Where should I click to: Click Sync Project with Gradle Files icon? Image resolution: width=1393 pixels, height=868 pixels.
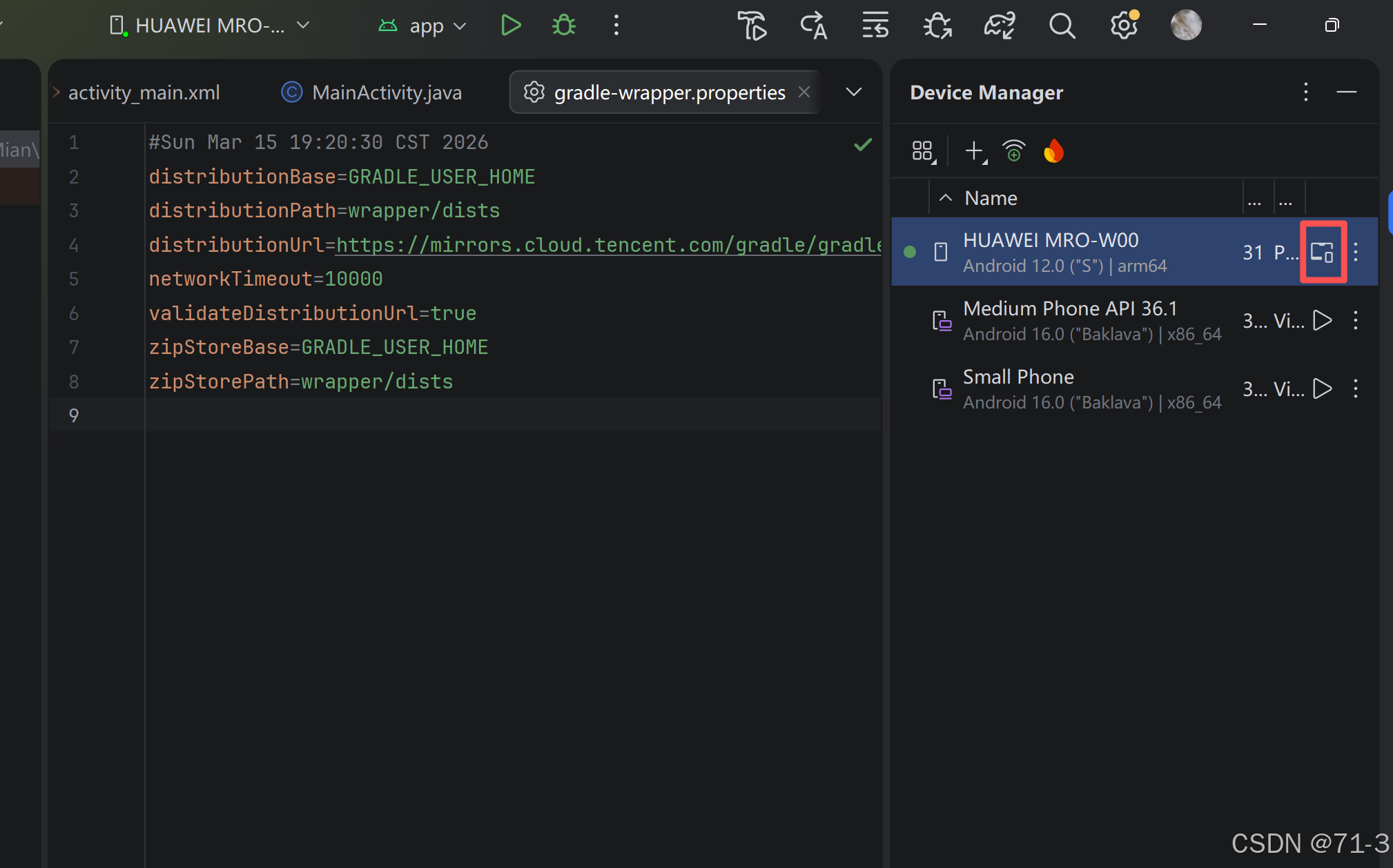coord(999,26)
